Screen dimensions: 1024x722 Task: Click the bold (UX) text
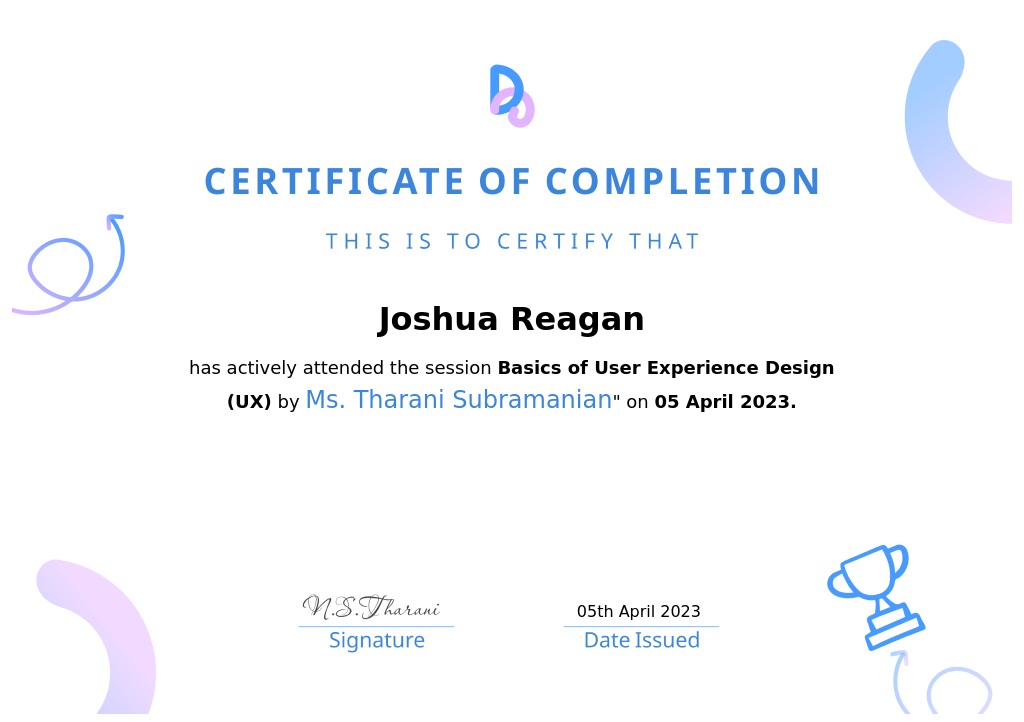pos(249,402)
